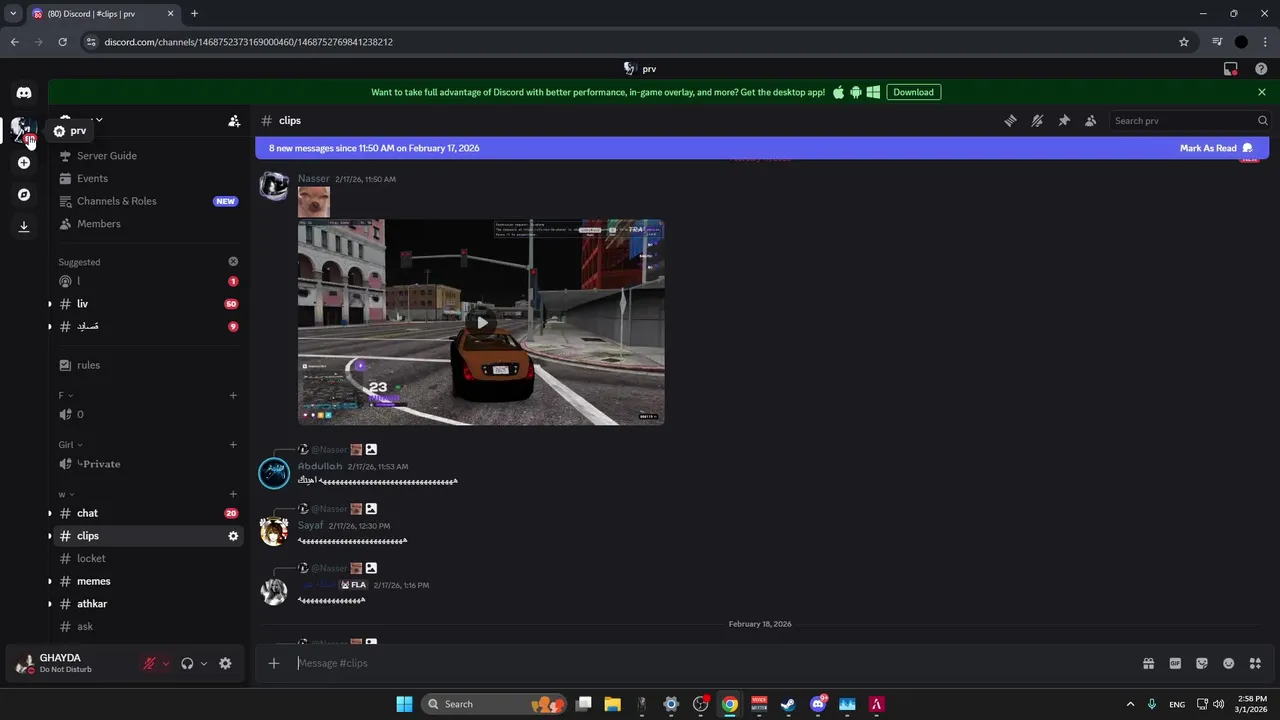Select the memes channel

(148, 581)
